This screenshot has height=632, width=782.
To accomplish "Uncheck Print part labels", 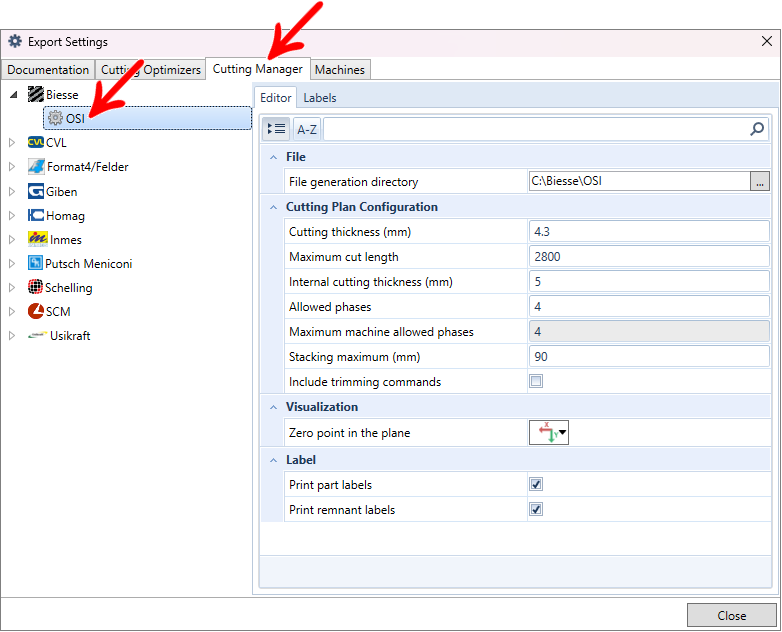I will pyautogui.click(x=536, y=484).
